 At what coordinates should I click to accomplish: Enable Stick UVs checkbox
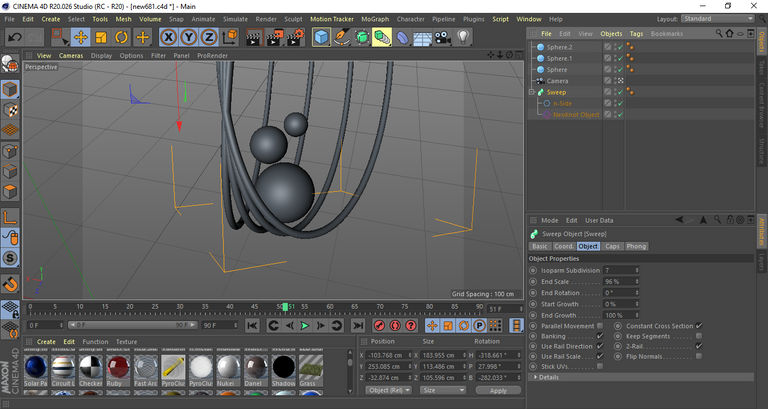tap(600, 366)
